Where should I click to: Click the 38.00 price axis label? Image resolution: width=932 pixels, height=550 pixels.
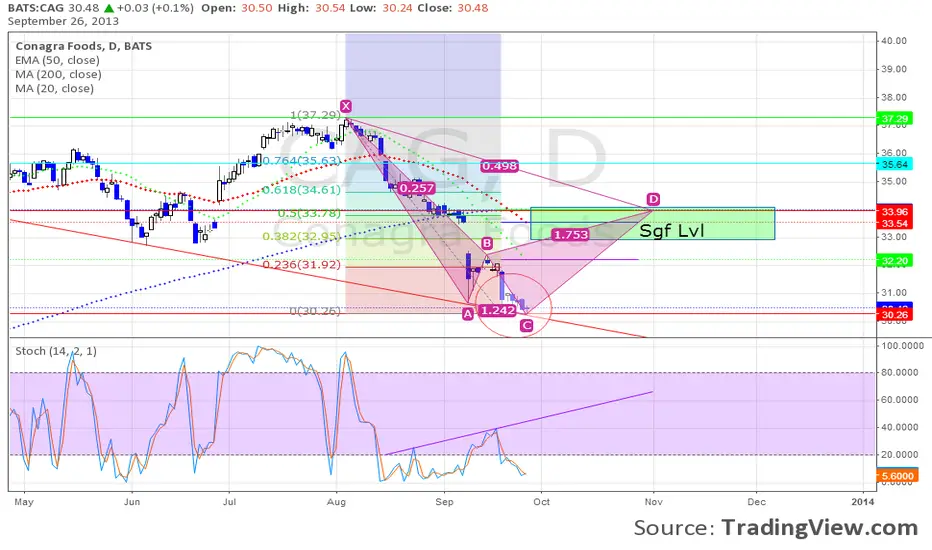(x=894, y=98)
